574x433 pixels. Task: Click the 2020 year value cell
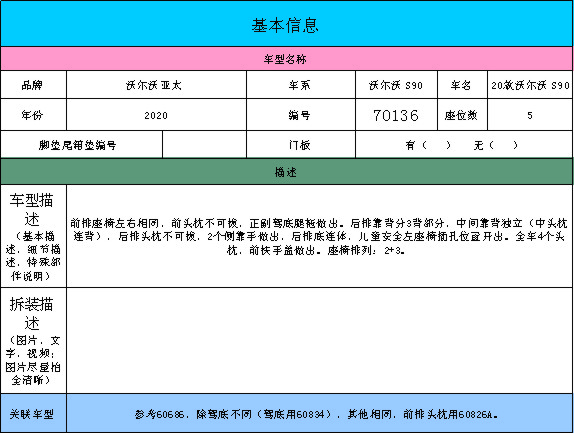point(156,115)
